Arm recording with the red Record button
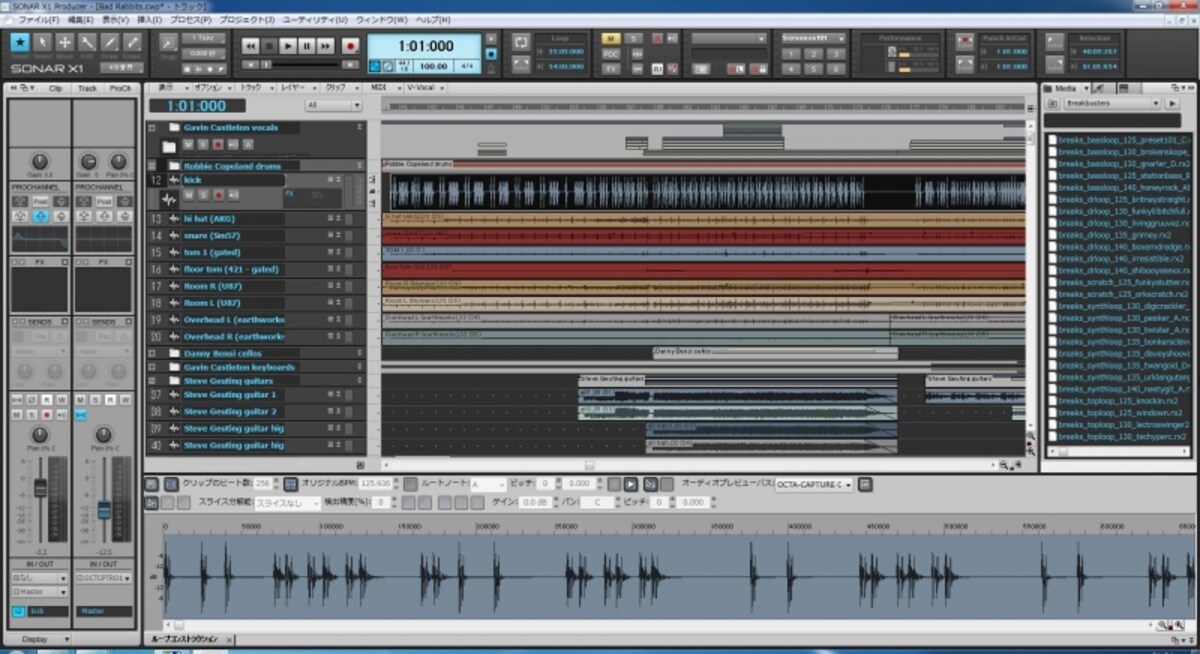1200x654 pixels. (x=350, y=46)
